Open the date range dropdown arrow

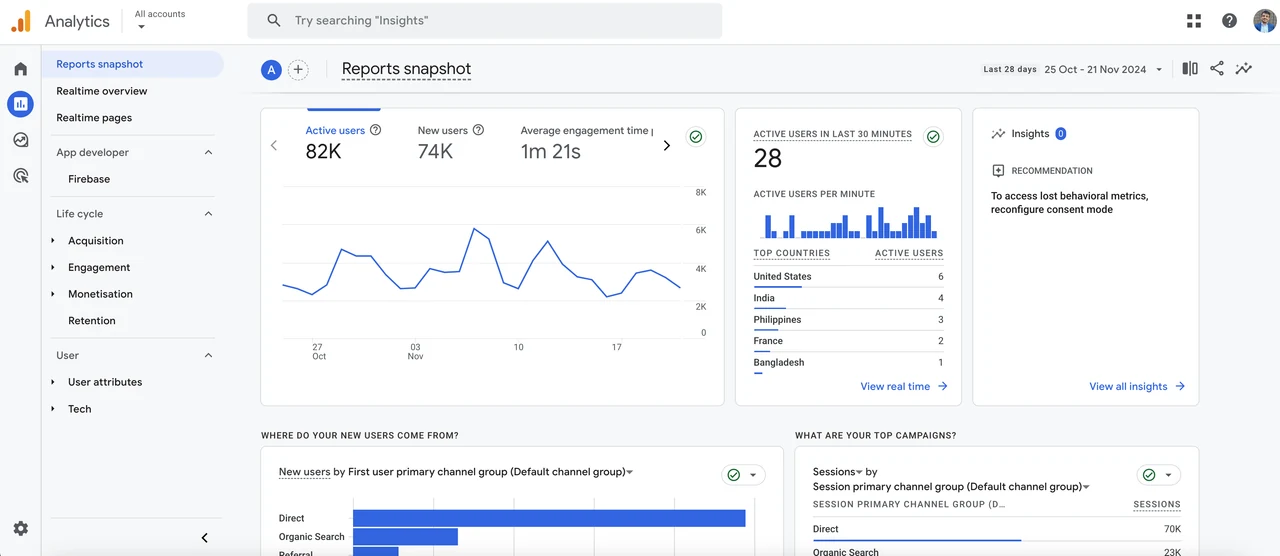[x=1159, y=70]
